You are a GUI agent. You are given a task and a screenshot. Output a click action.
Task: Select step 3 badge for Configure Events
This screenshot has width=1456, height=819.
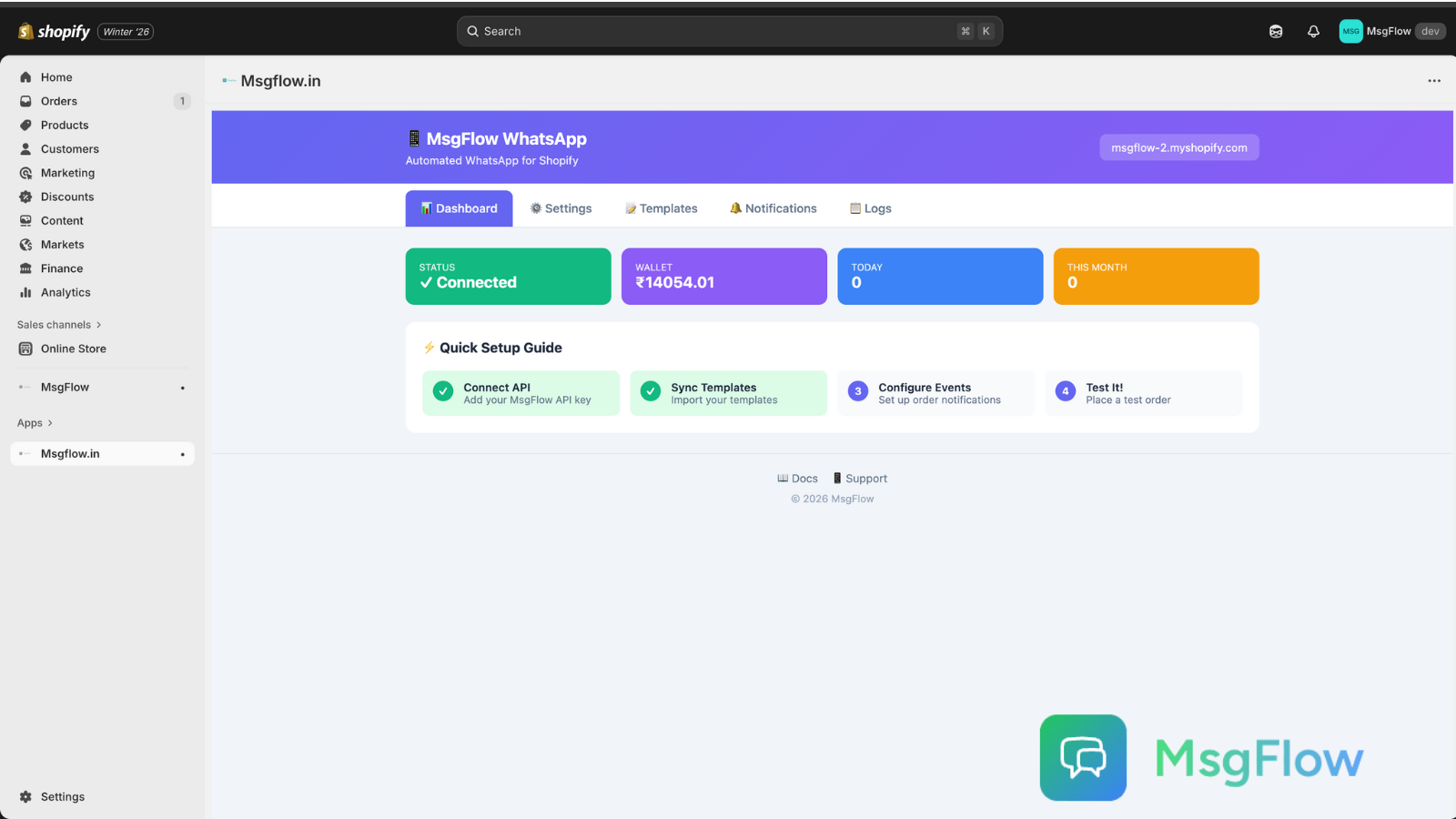pos(857,391)
